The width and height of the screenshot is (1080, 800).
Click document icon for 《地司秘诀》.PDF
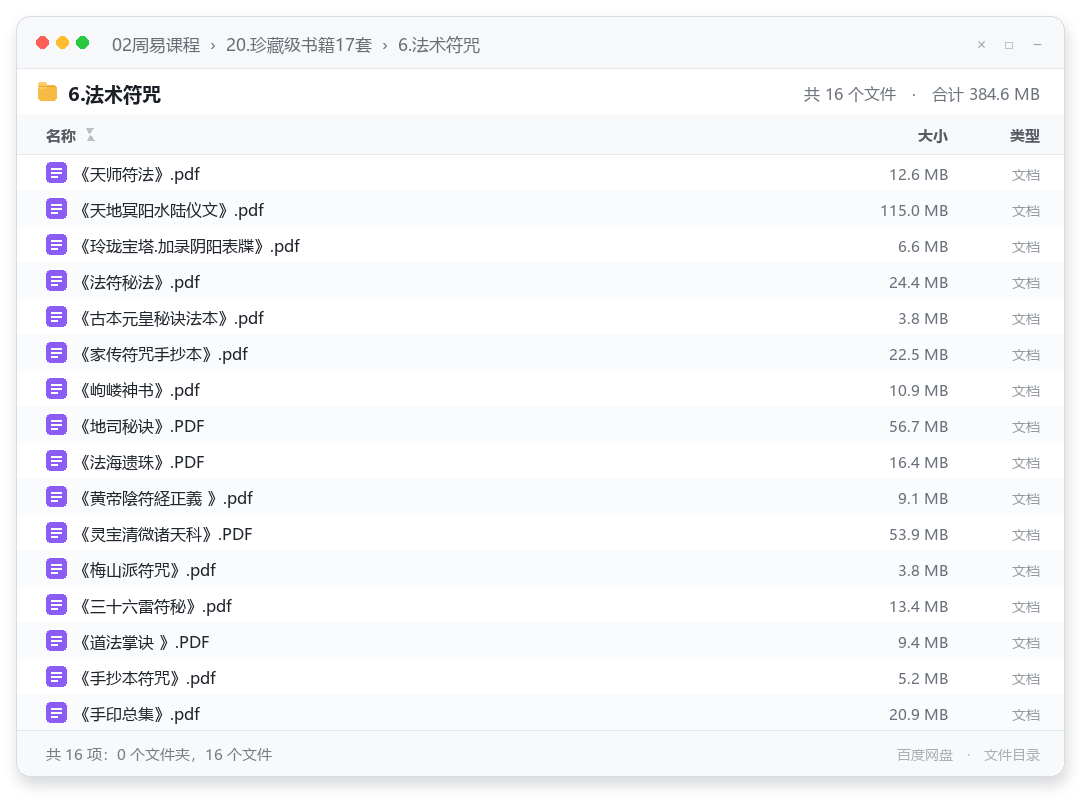coord(56,425)
